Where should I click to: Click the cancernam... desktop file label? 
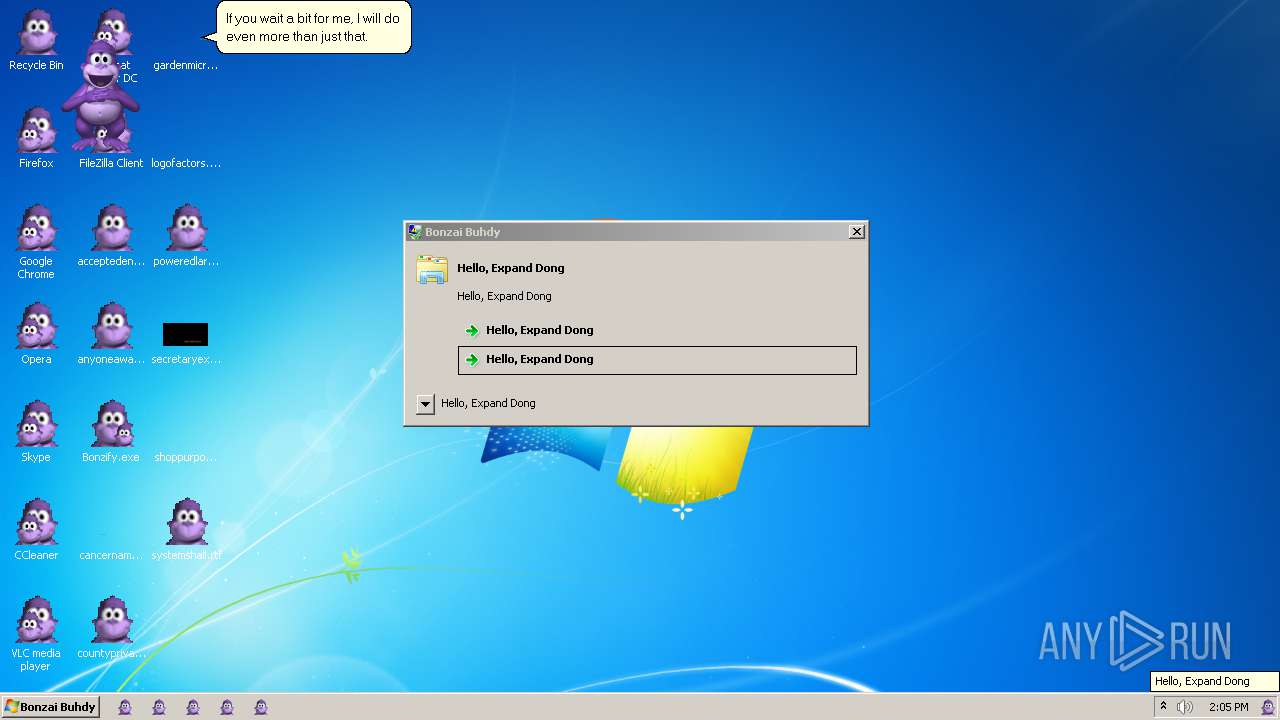pyautogui.click(x=111, y=555)
